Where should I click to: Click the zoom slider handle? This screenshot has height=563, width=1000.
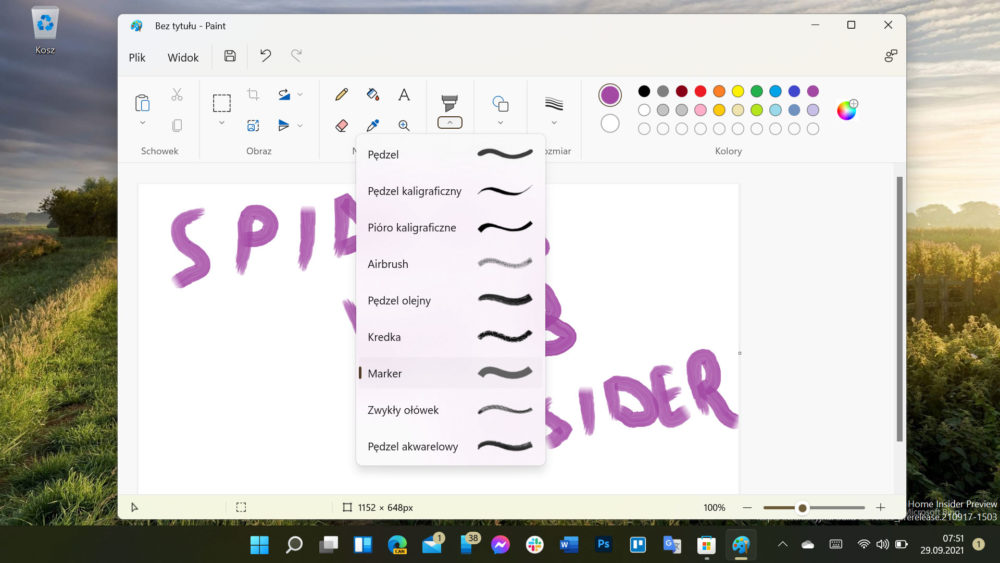tap(802, 508)
